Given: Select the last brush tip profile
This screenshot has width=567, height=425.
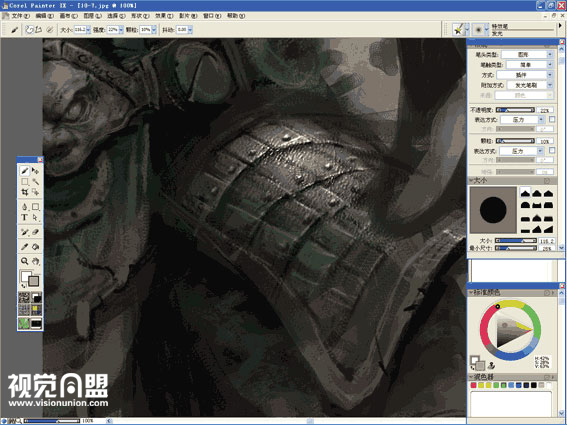Looking at the screenshot, I should pos(549,229).
